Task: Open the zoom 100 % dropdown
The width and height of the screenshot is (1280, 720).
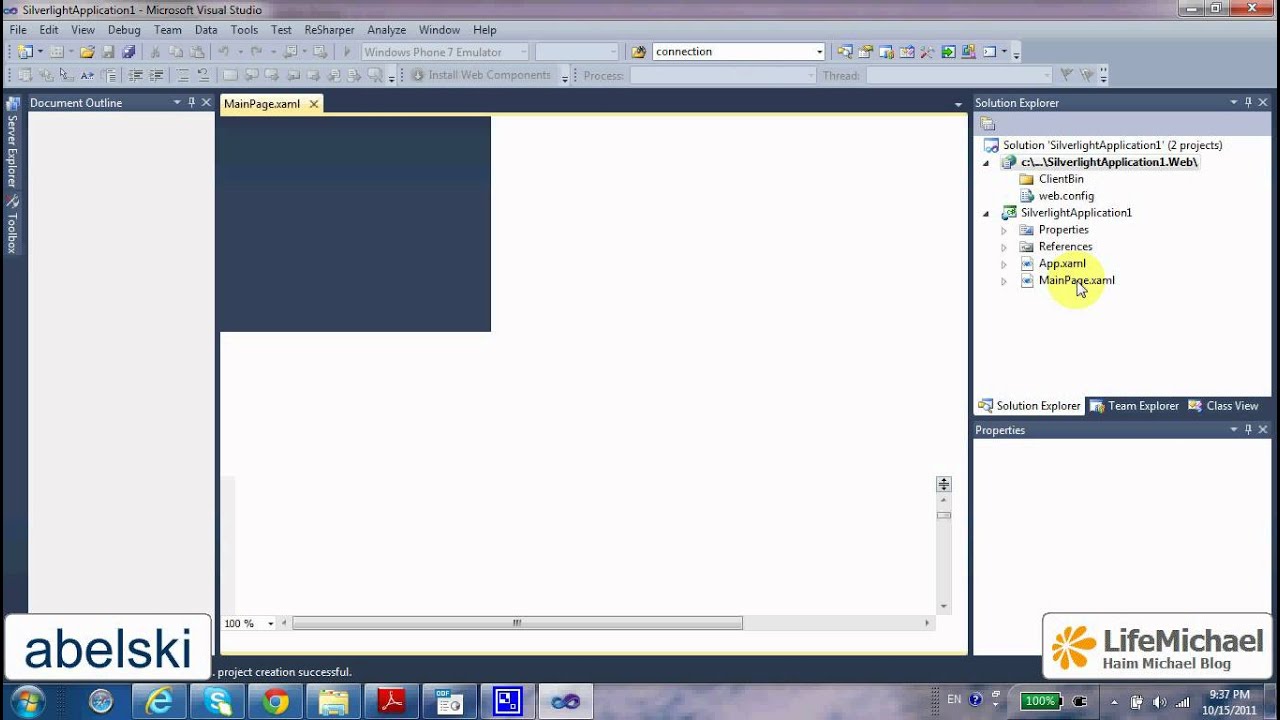Action: click(270, 623)
